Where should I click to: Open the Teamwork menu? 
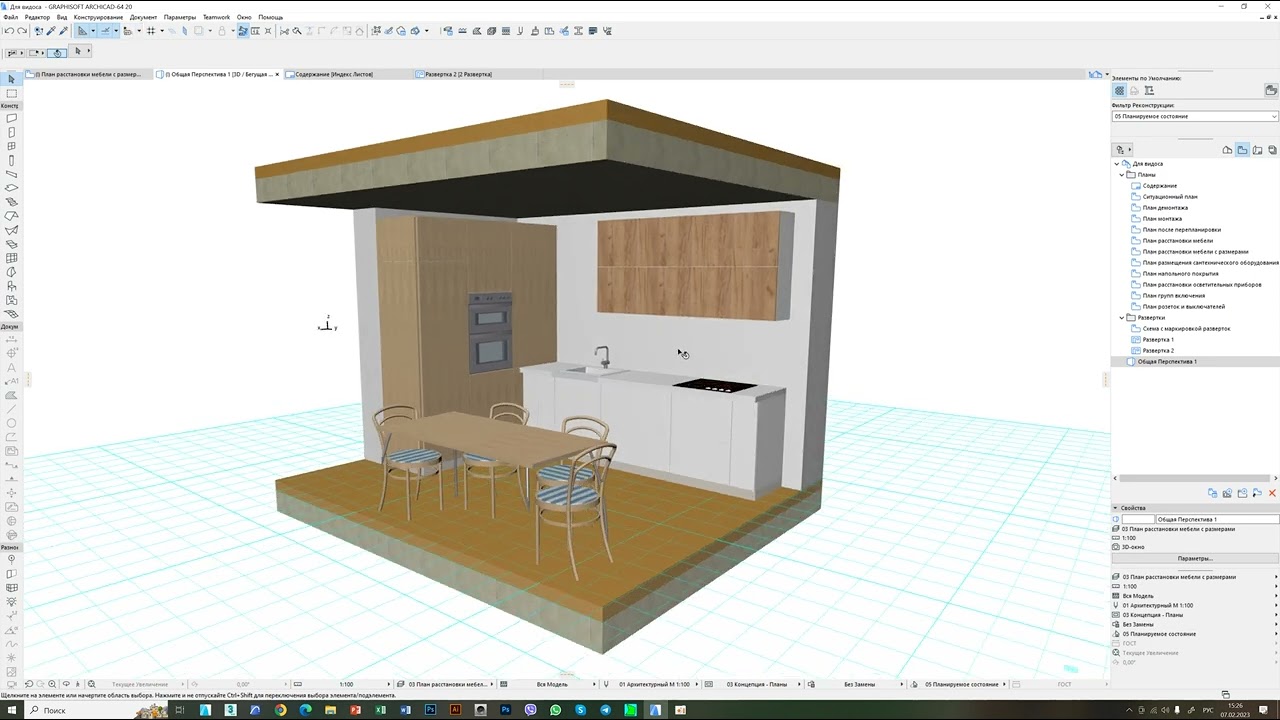[x=216, y=17]
